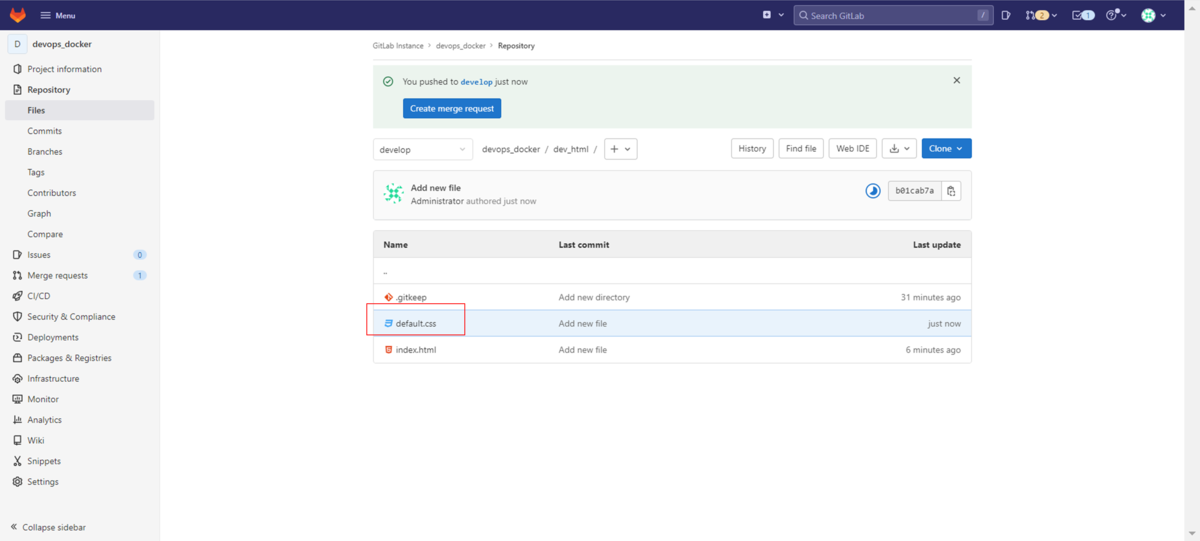Copy commit SHA b01cab7a to clipboard
1200x541 pixels.
tap(951, 191)
